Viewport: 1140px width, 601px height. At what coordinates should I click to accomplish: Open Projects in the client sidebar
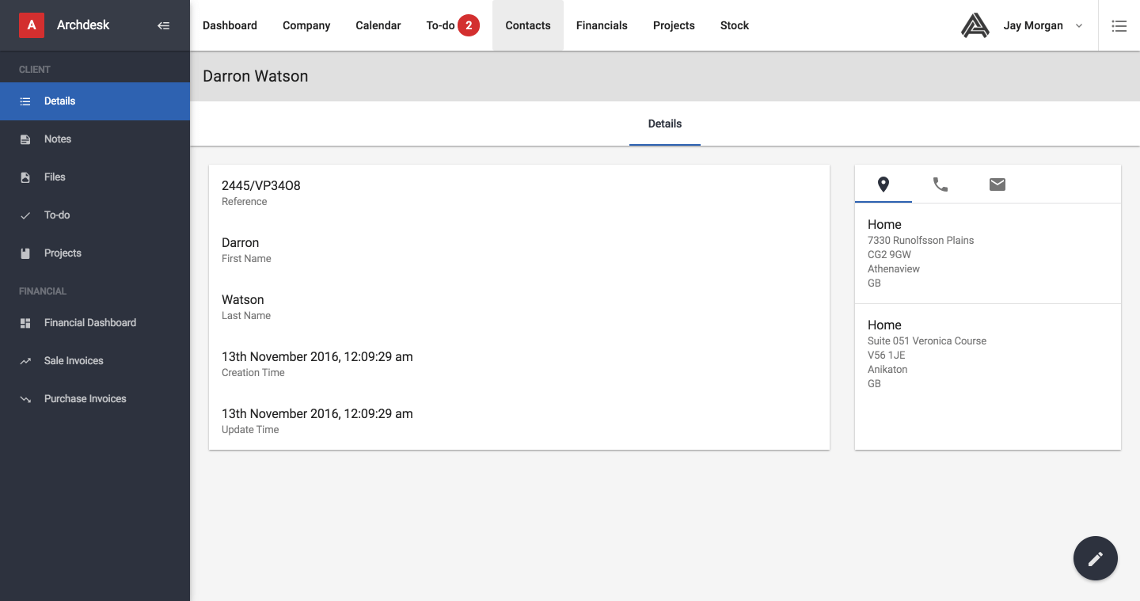click(95, 253)
